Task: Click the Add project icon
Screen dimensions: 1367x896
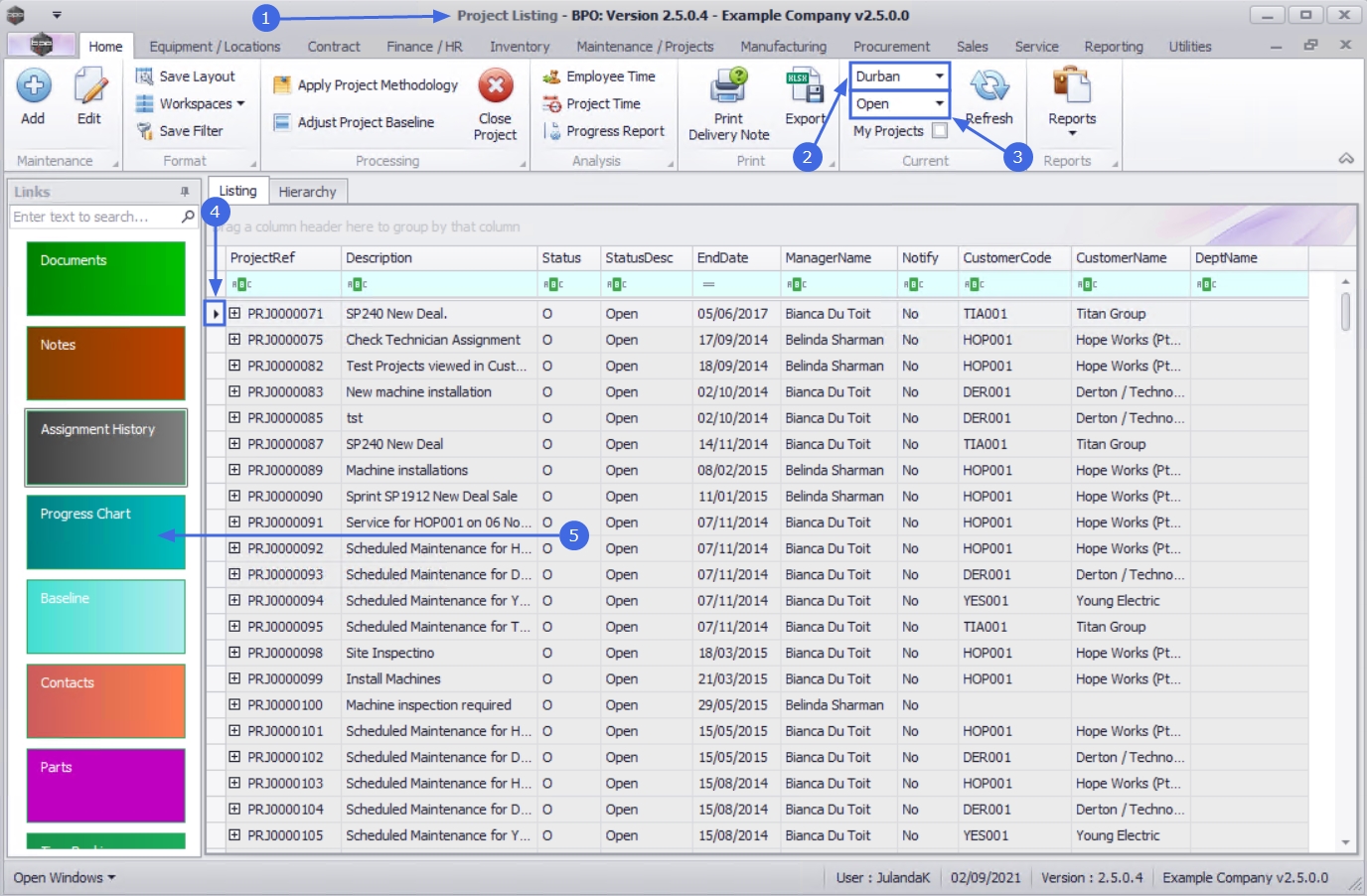Action: pos(34,87)
